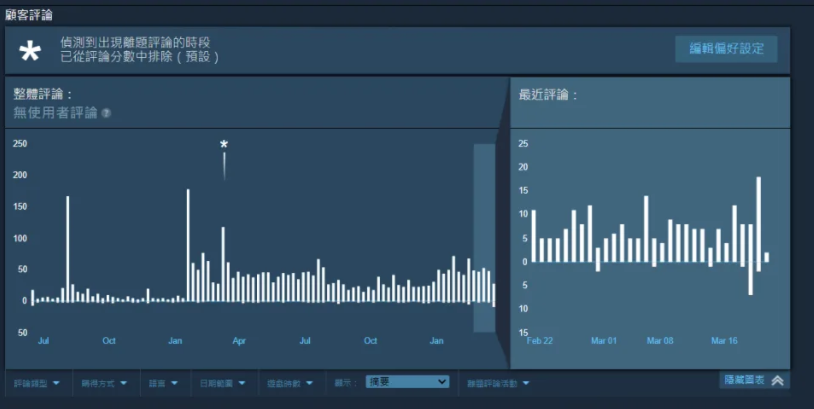The width and height of the screenshot is (814, 409).
Task: Open the 評論類型 filter dropdown
Action: pos(37,383)
